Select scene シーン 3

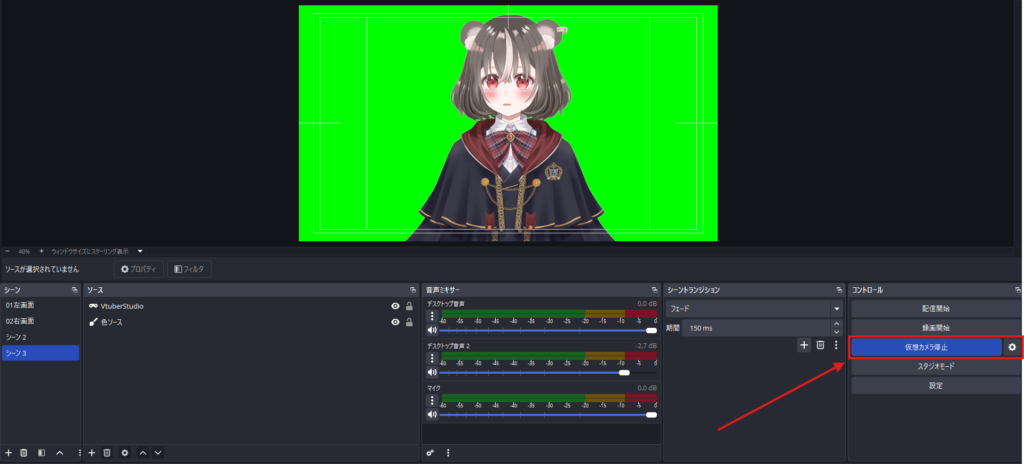(x=40, y=353)
